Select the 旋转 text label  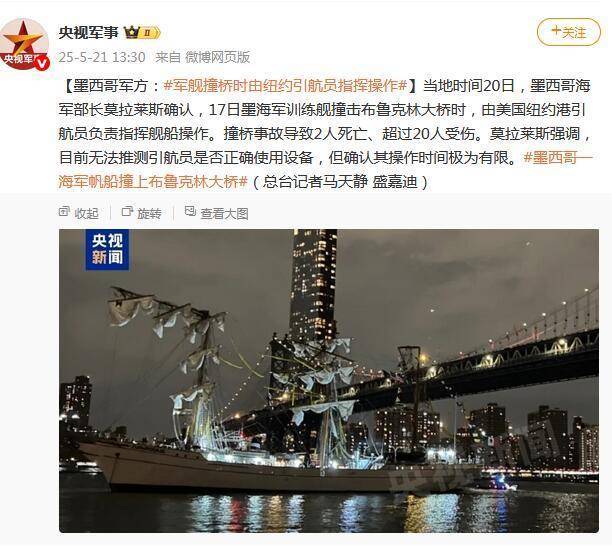[x=149, y=214]
